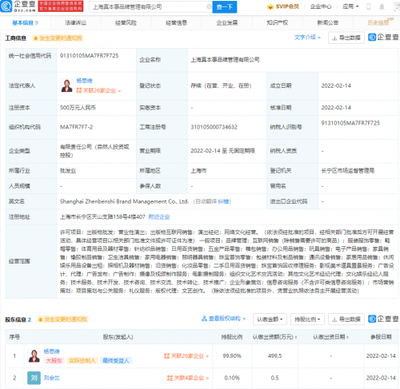Expand the 应用 dropdown menu

350,7
